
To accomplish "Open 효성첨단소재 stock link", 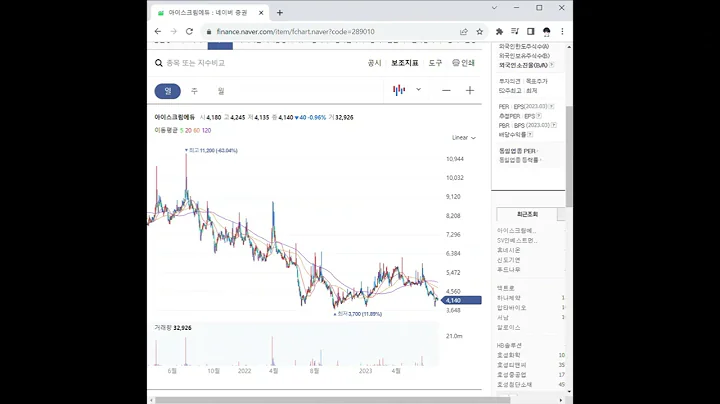I will coord(514,385).
